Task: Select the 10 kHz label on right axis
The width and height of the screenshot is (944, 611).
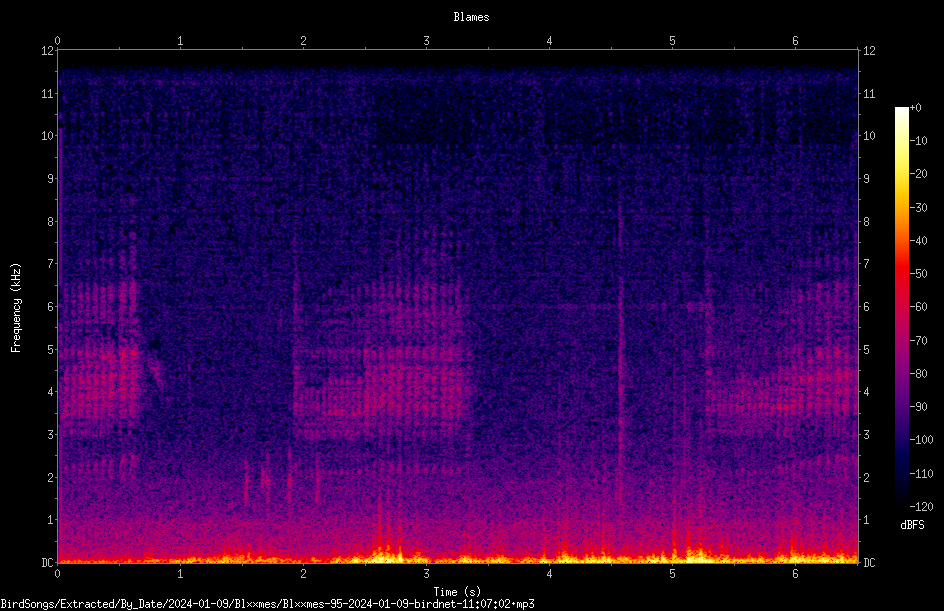Action: [869, 135]
